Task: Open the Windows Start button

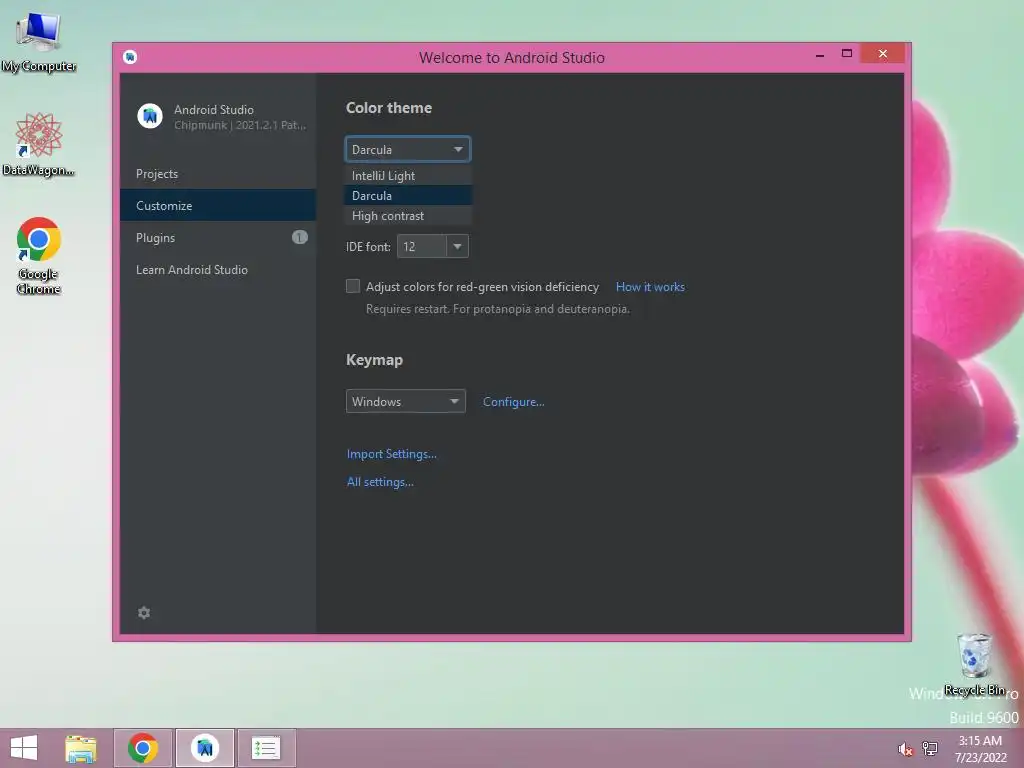Action: tap(24, 748)
